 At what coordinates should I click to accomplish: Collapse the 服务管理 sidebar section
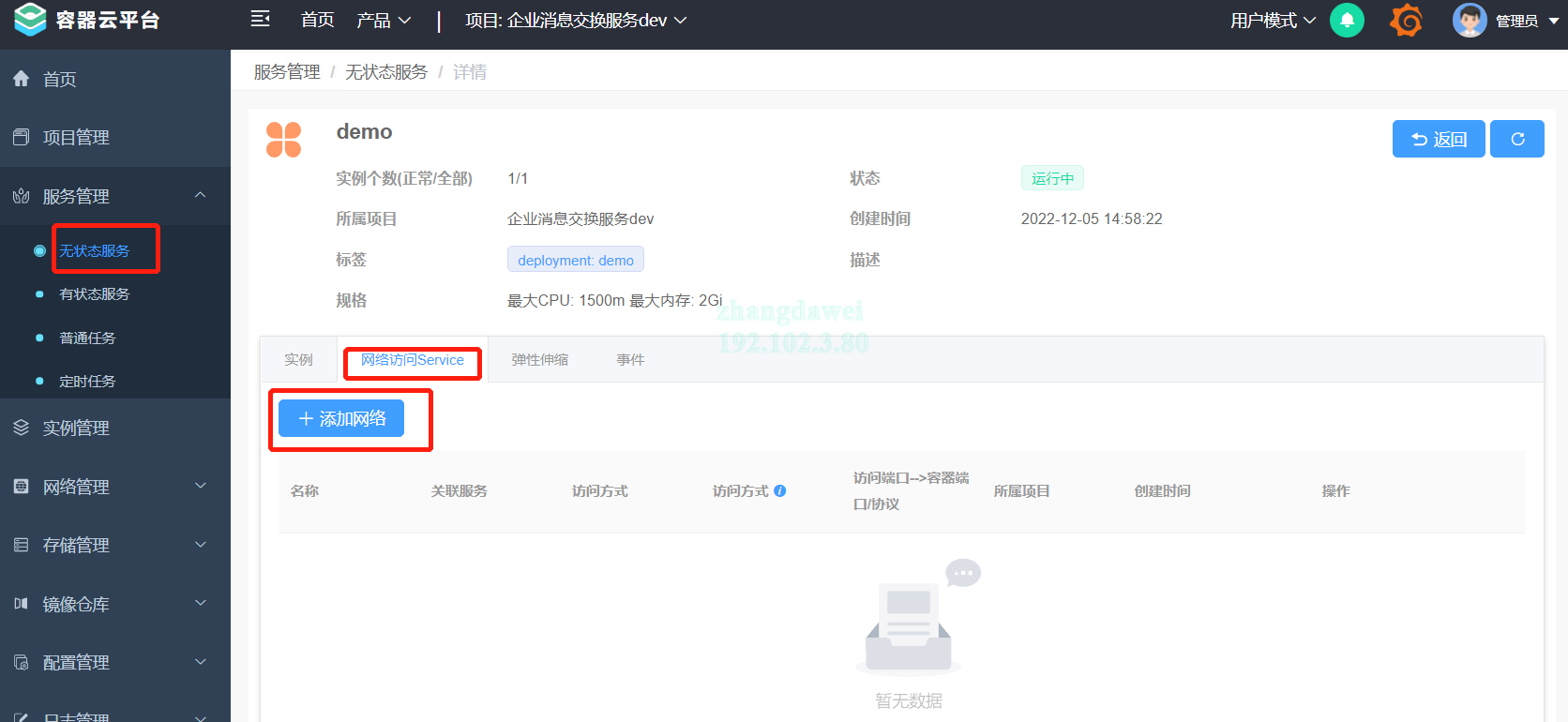click(200, 195)
